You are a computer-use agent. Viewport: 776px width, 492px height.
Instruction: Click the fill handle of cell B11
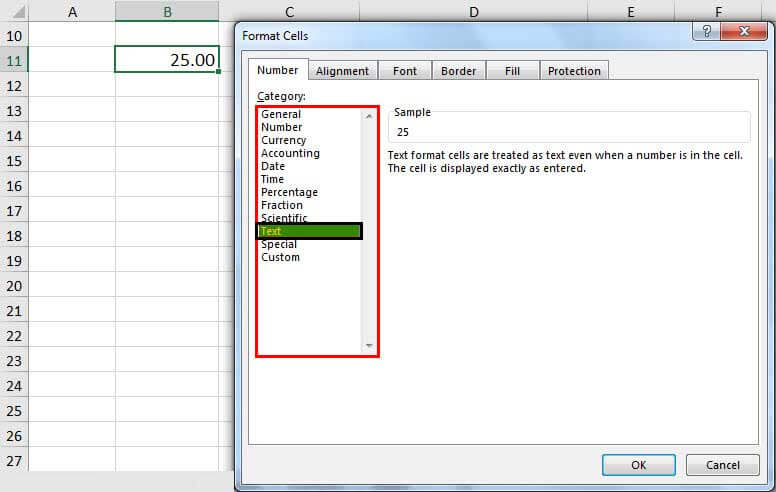(x=218, y=72)
